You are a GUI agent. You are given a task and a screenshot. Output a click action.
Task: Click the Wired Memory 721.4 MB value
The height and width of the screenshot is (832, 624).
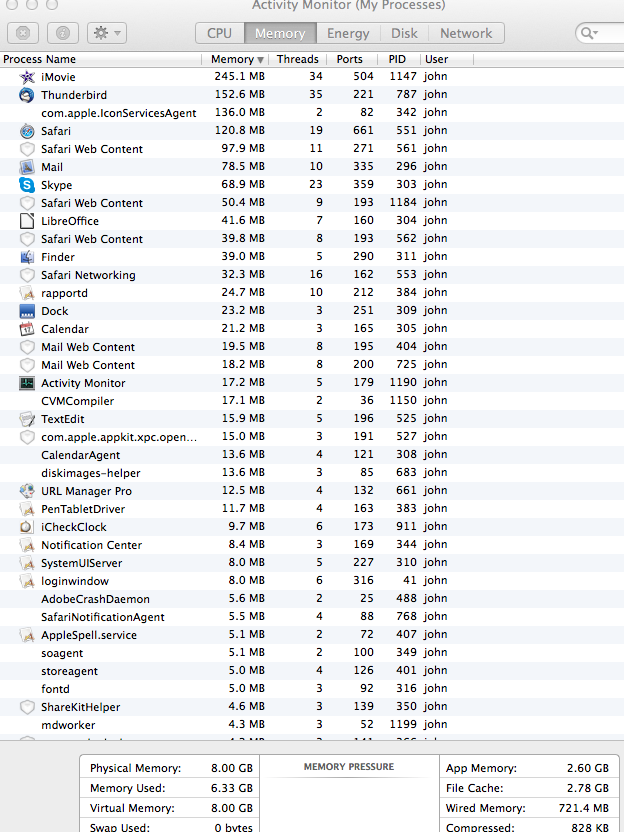click(x=583, y=809)
